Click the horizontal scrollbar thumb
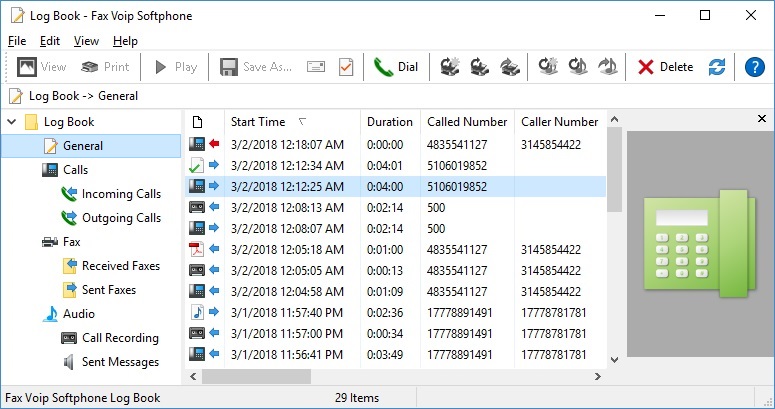Image resolution: width=775 pixels, height=409 pixels. tap(256, 376)
